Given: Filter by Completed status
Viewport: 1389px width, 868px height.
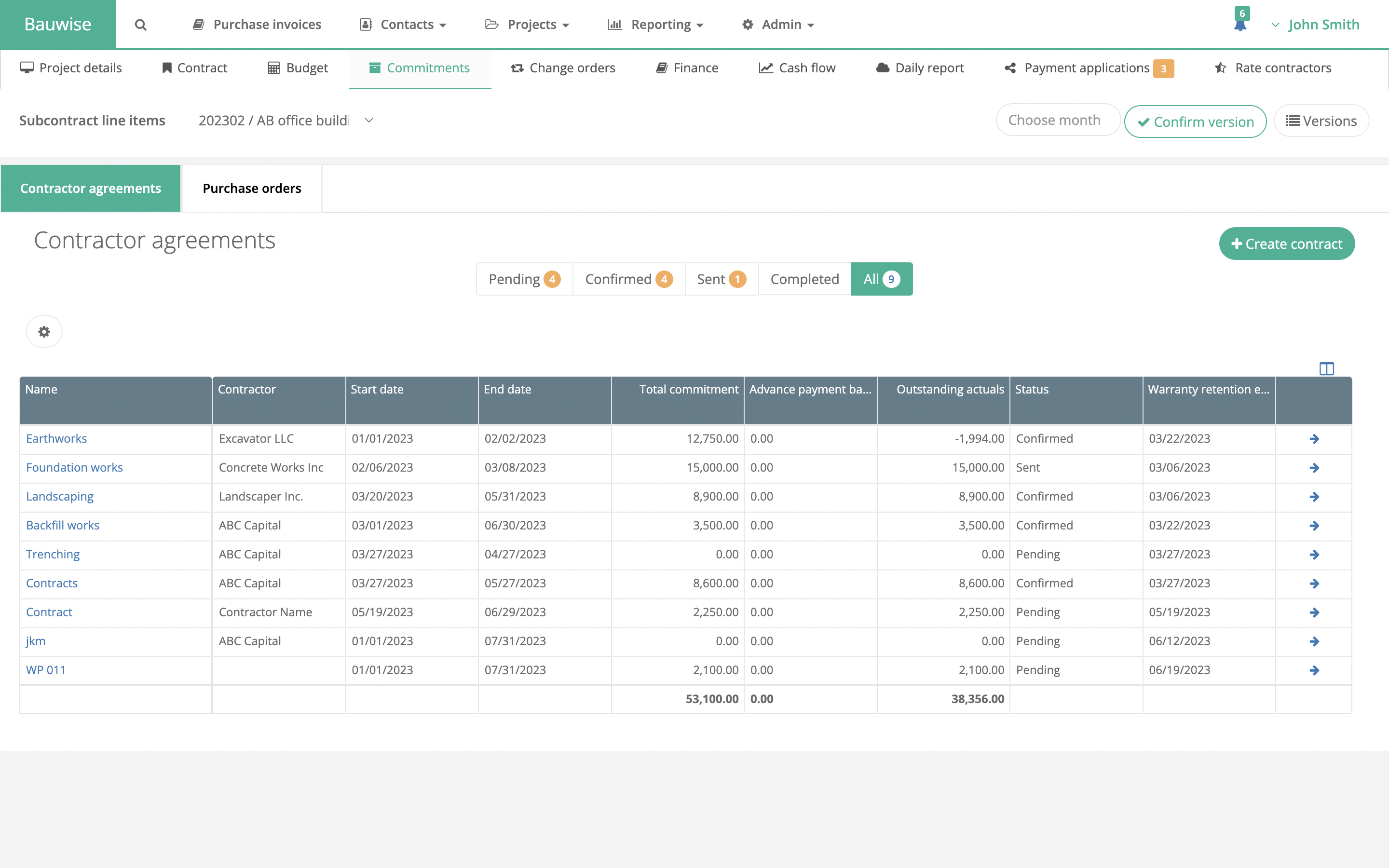Looking at the screenshot, I should point(804,279).
